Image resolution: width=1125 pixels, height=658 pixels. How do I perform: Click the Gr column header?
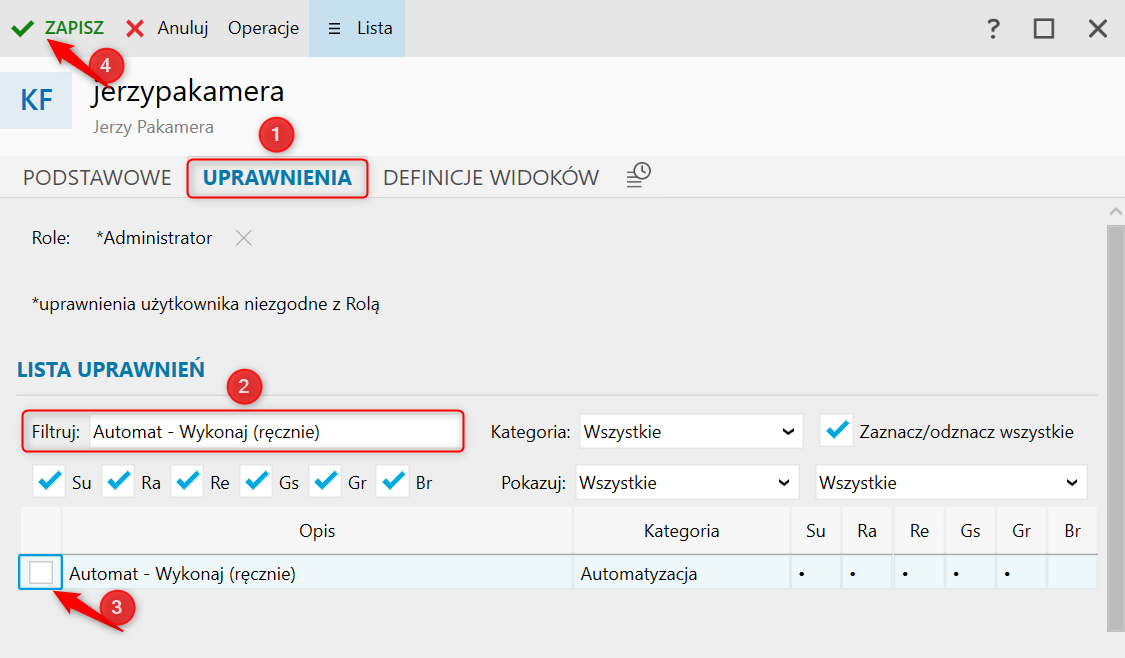click(1021, 531)
